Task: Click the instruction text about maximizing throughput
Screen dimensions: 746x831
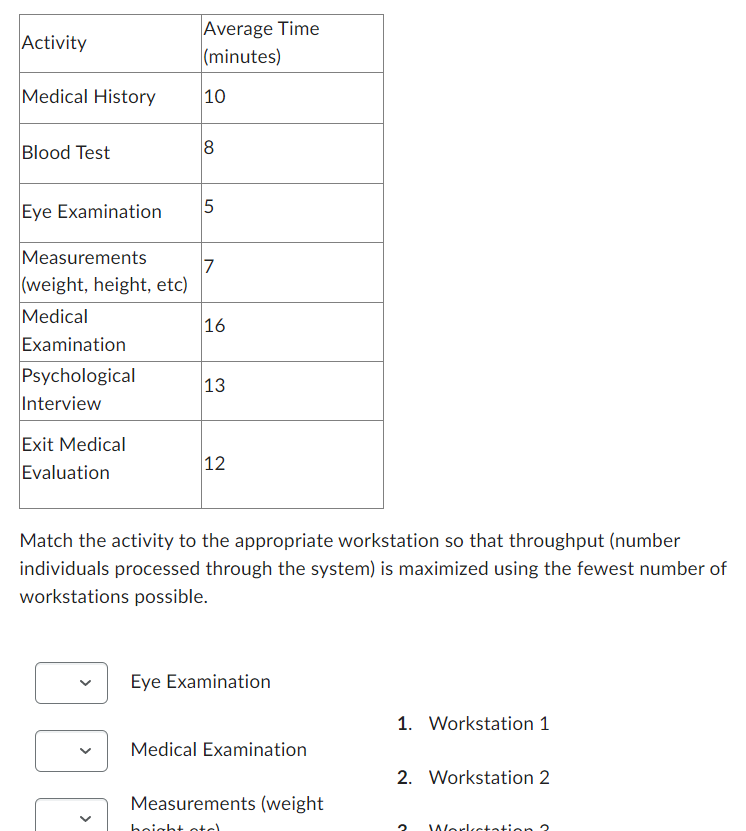Action: [372, 568]
